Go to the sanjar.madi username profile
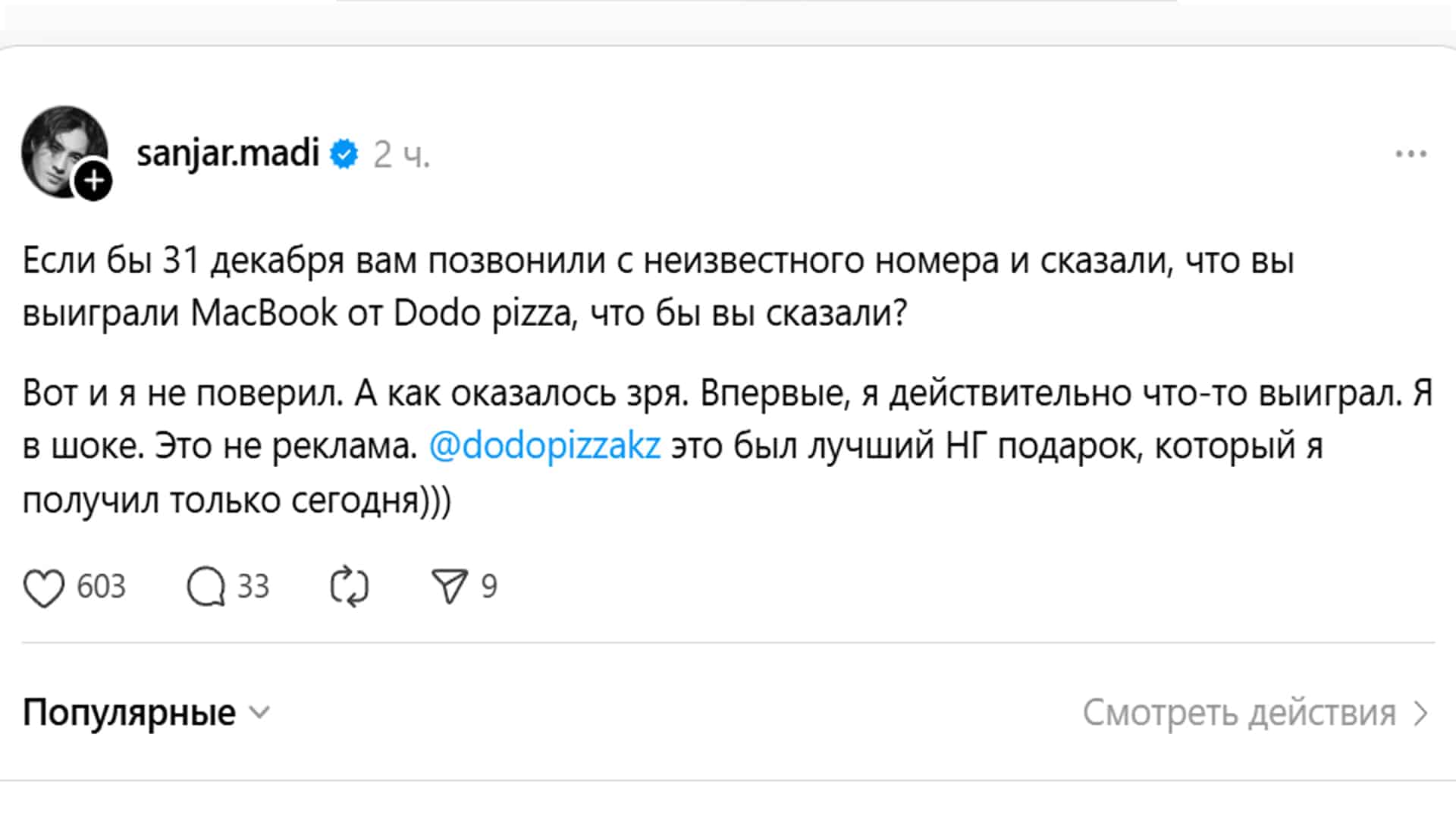Viewport: 1456px width, 819px height. coord(227,154)
